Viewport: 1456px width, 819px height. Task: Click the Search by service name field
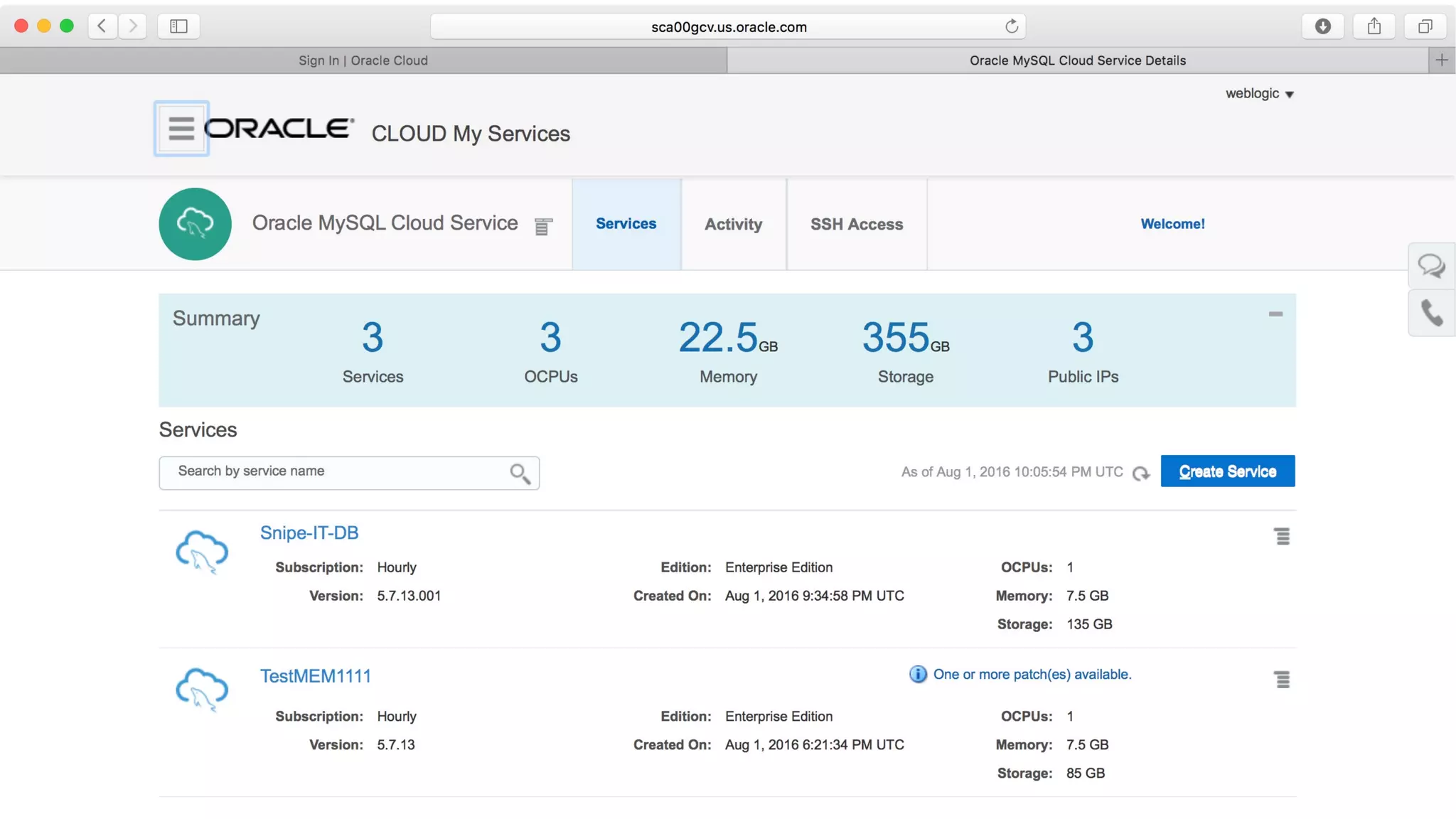click(334, 471)
